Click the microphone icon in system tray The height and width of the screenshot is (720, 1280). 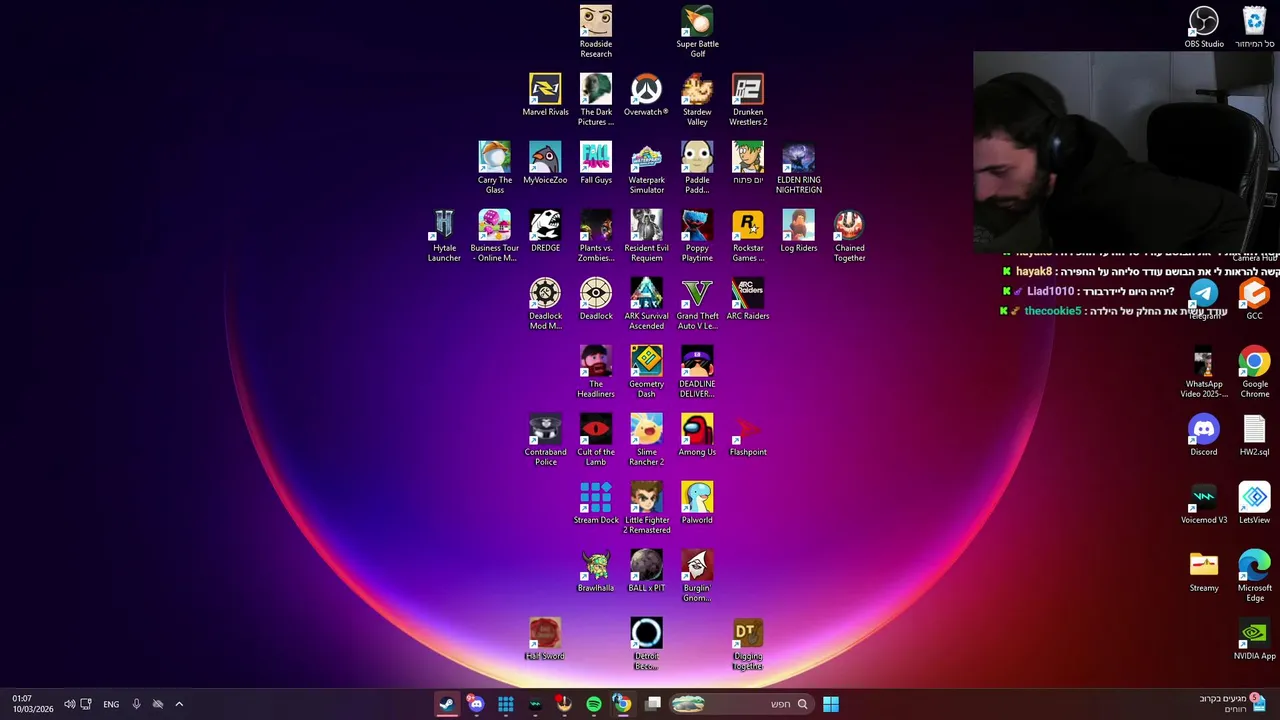click(x=136, y=704)
